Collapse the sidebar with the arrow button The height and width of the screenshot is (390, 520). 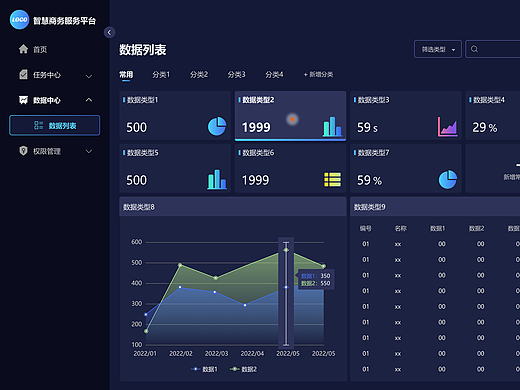(x=109, y=32)
